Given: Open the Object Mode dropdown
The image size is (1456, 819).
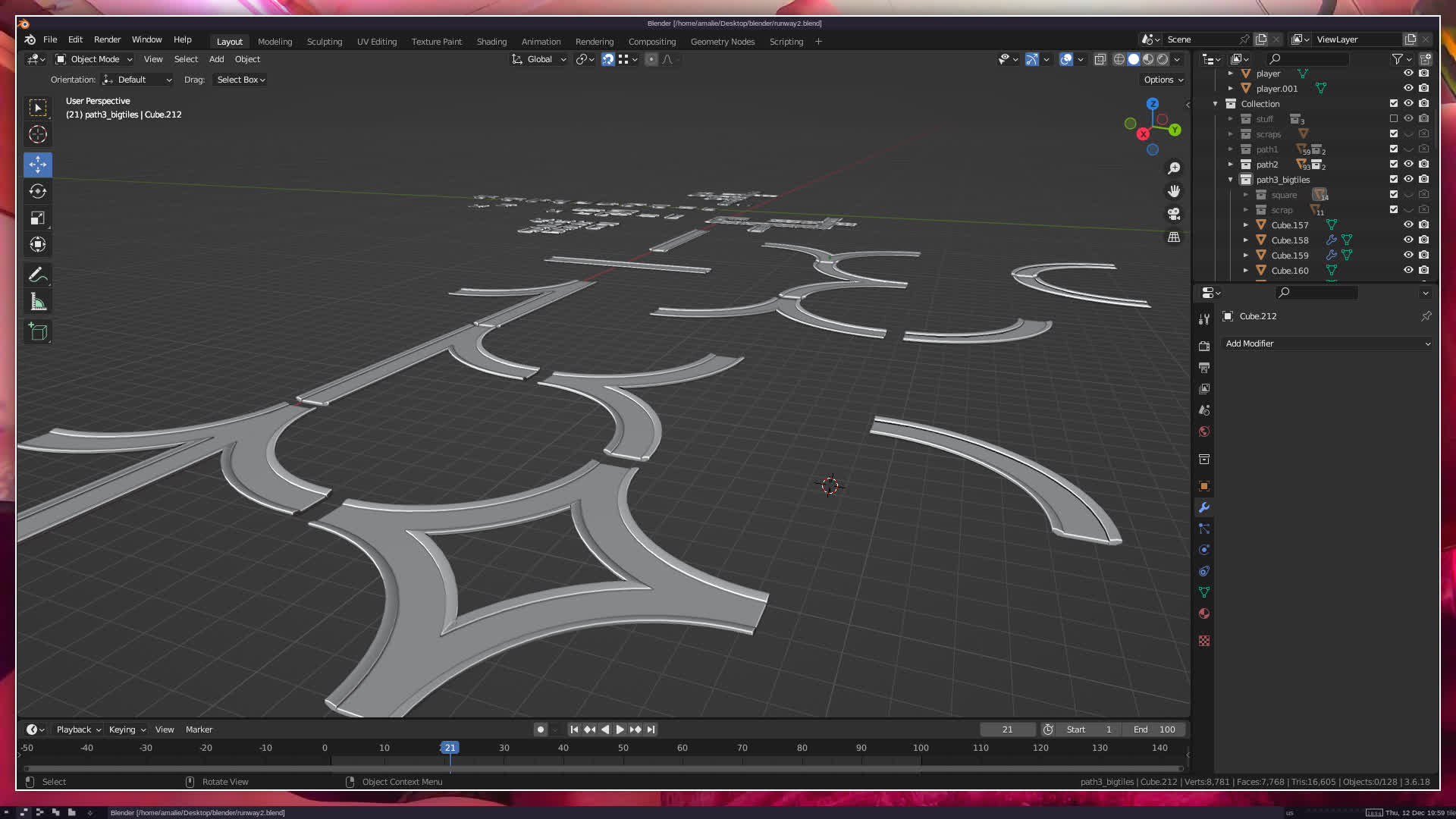Looking at the screenshot, I should coord(94,59).
